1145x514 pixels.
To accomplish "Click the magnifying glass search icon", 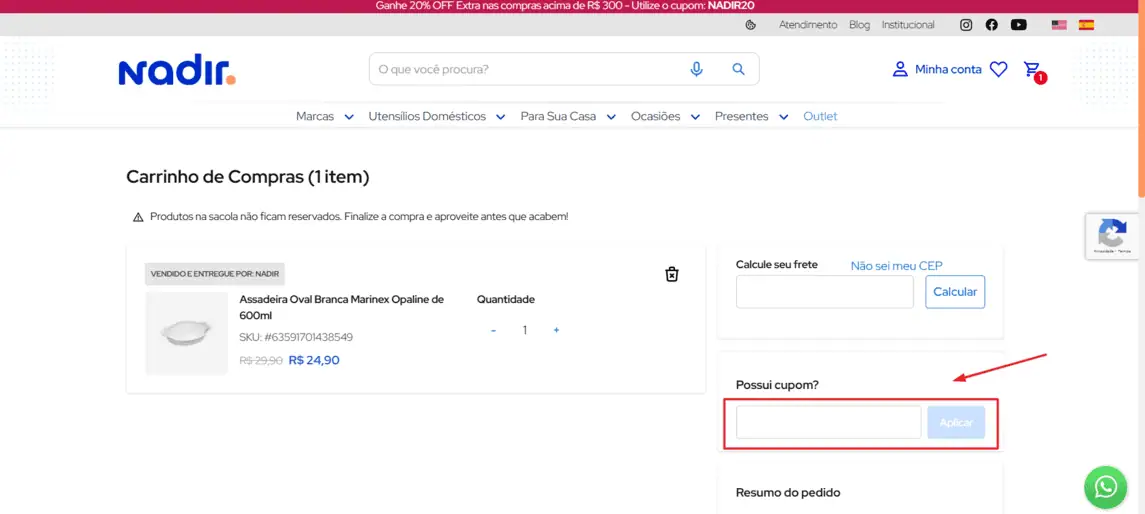I will point(738,69).
